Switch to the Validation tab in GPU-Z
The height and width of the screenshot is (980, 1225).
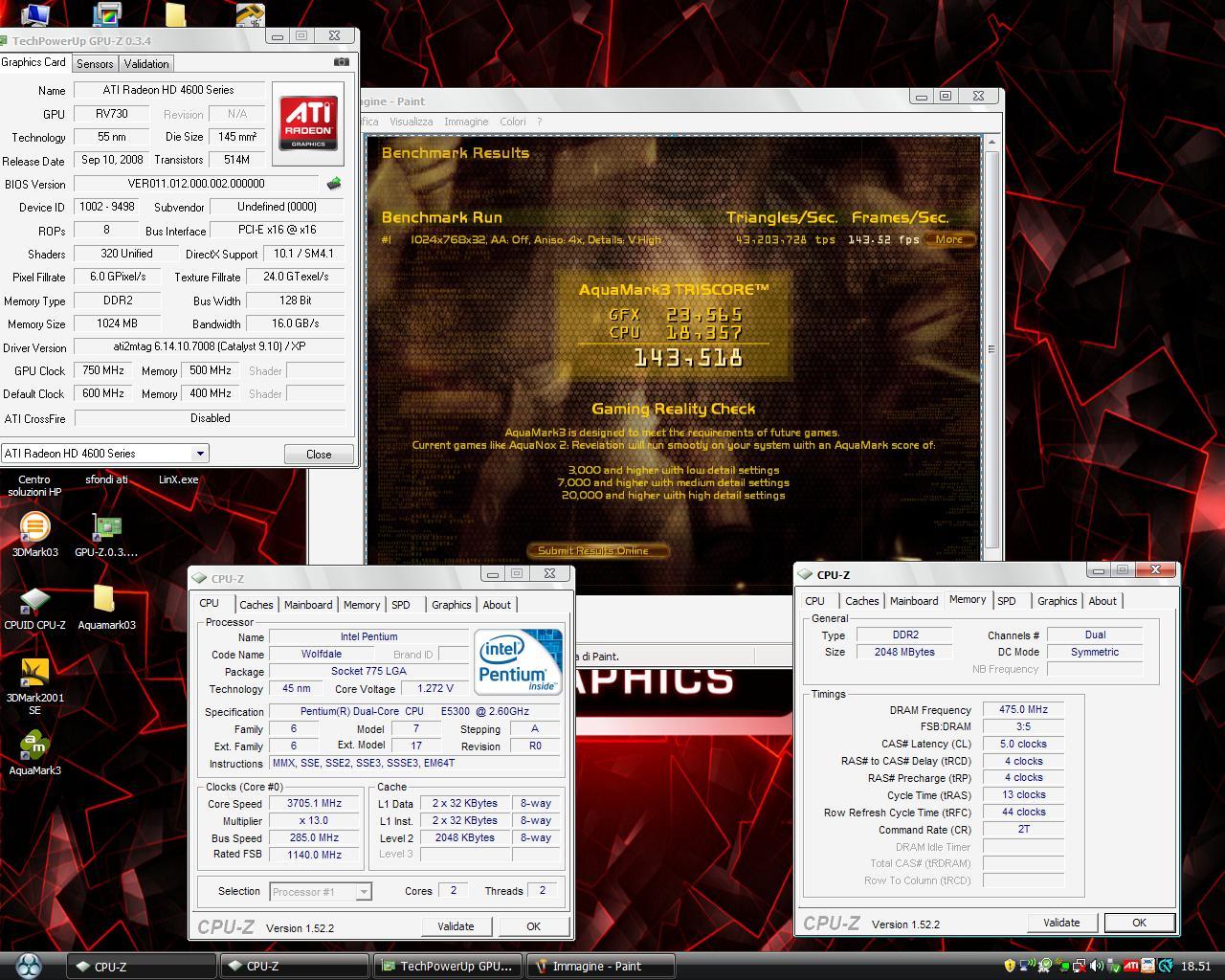[146, 63]
